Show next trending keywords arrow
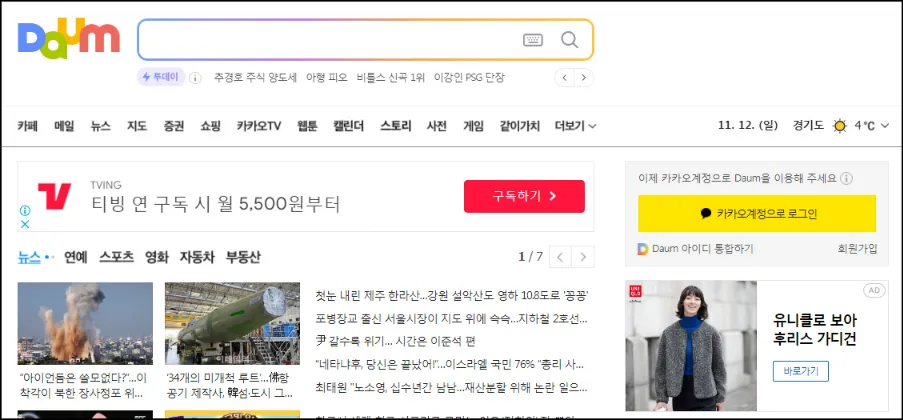The width and height of the screenshot is (903, 420). point(583,78)
